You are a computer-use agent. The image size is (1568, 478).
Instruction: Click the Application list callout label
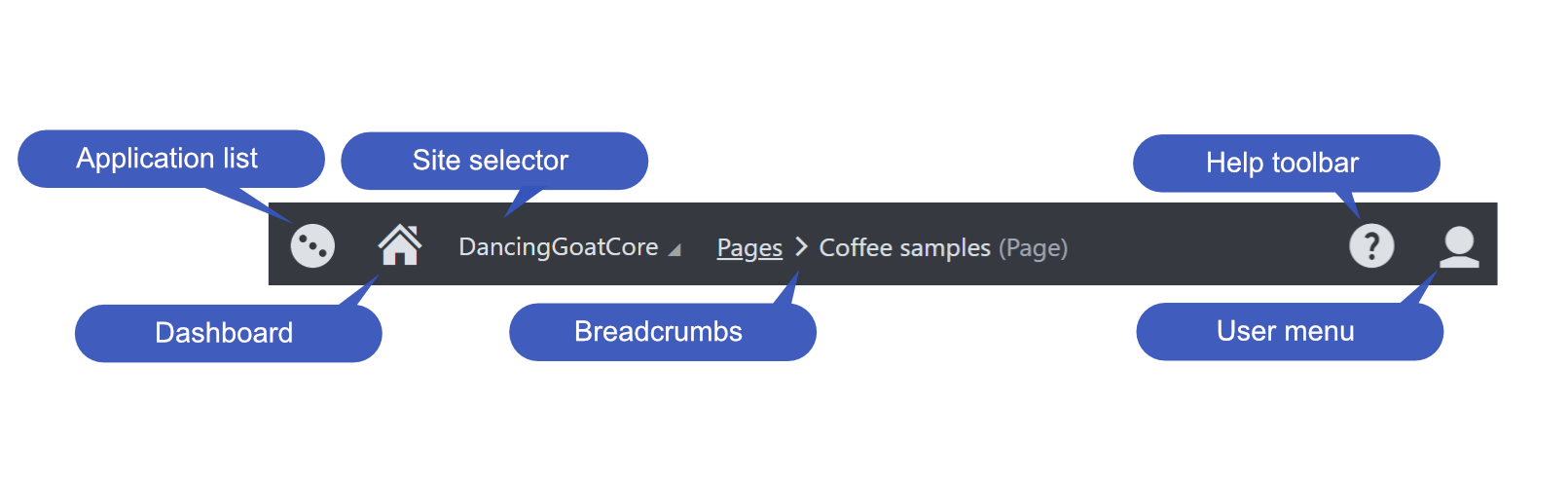[166, 159]
